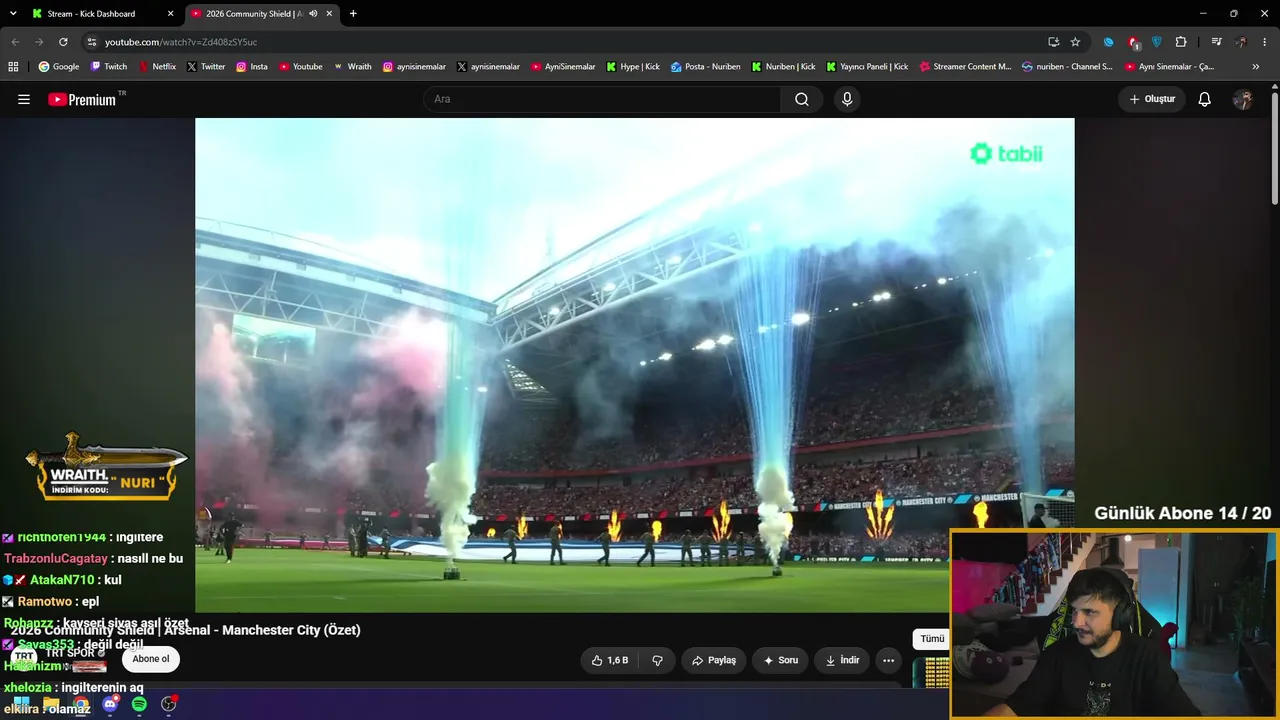Dislike the Community Shield video

click(658, 660)
